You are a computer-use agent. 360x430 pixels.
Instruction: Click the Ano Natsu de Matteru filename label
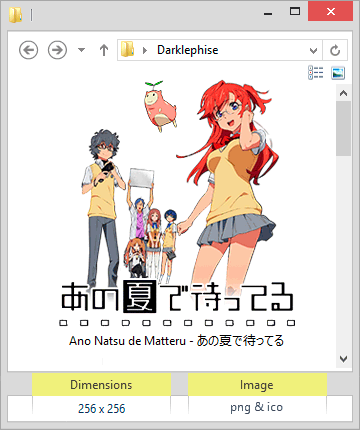[177, 341]
